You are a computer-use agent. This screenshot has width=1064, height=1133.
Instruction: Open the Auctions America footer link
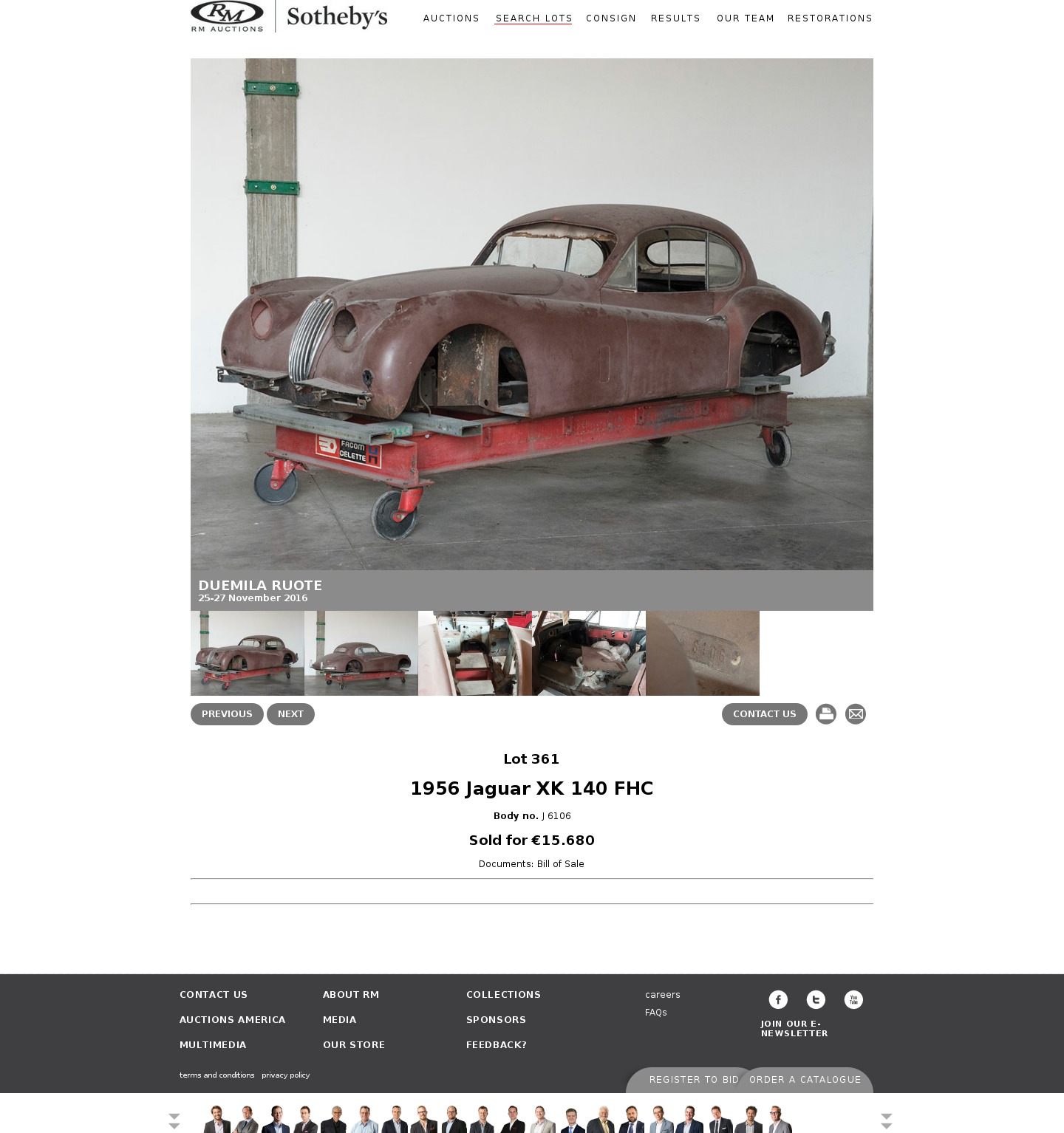(x=232, y=1020)
